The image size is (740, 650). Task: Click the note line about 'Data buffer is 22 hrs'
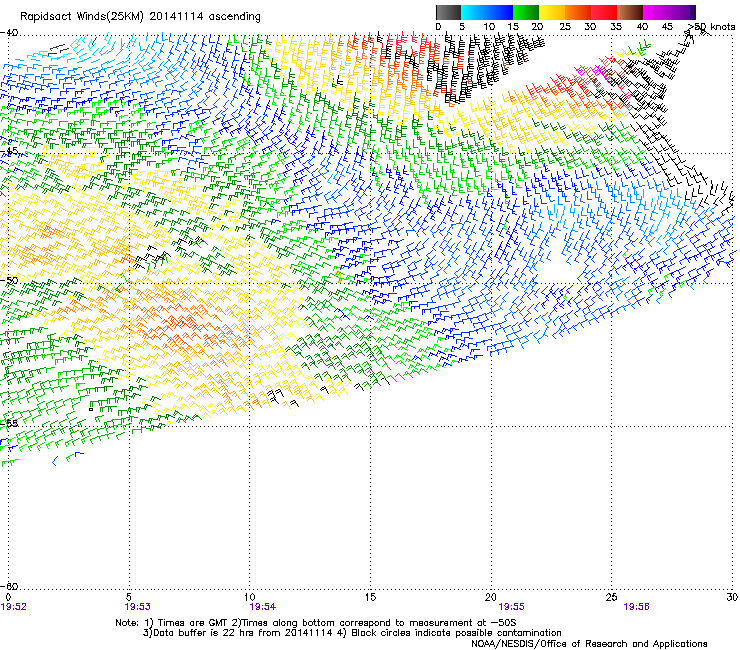coord(352,633)
